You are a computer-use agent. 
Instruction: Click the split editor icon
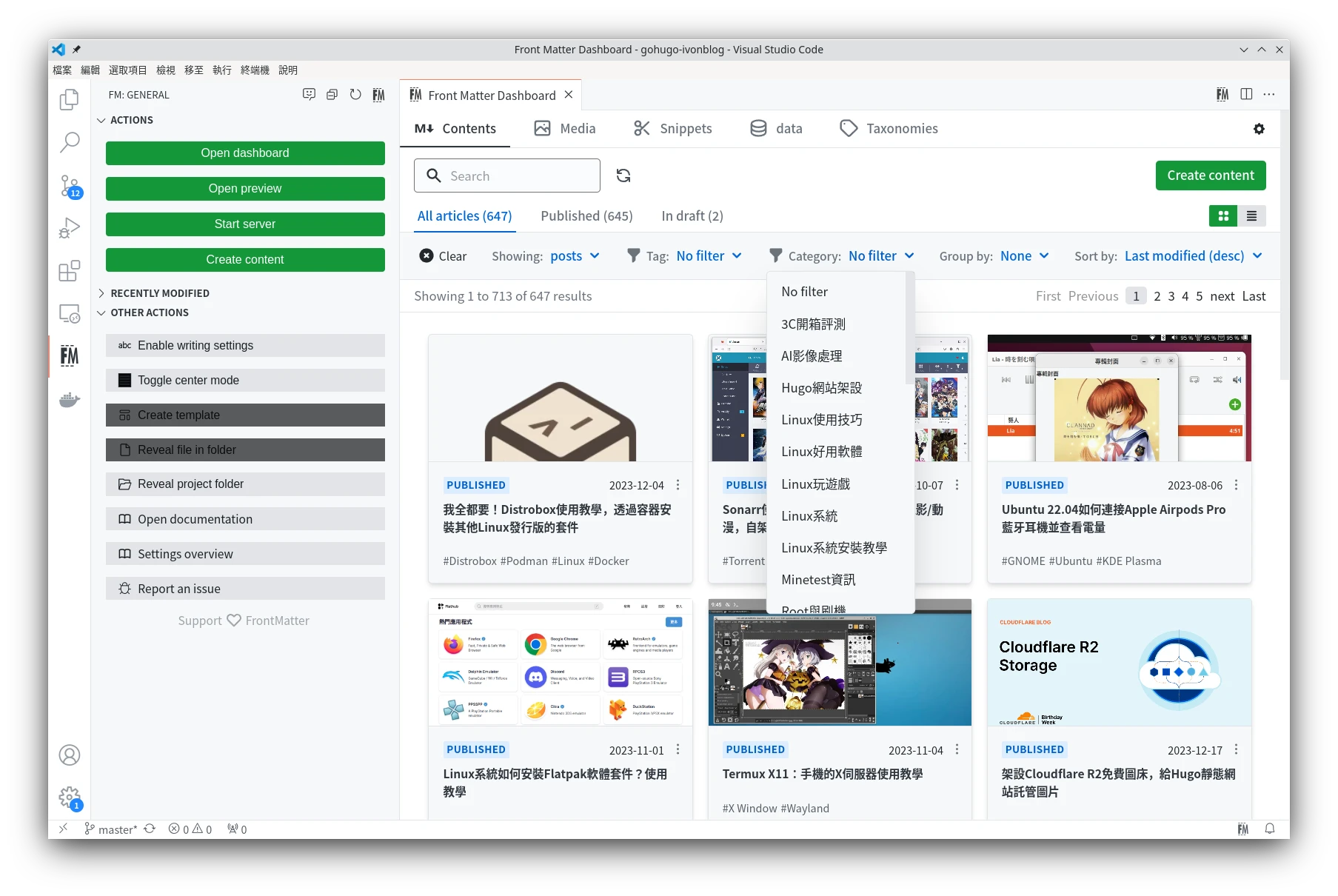1246,95
